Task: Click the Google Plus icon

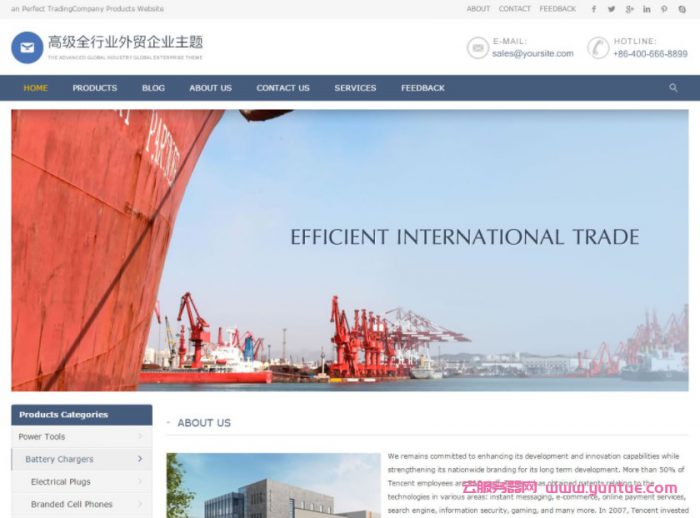Action: 629,9
